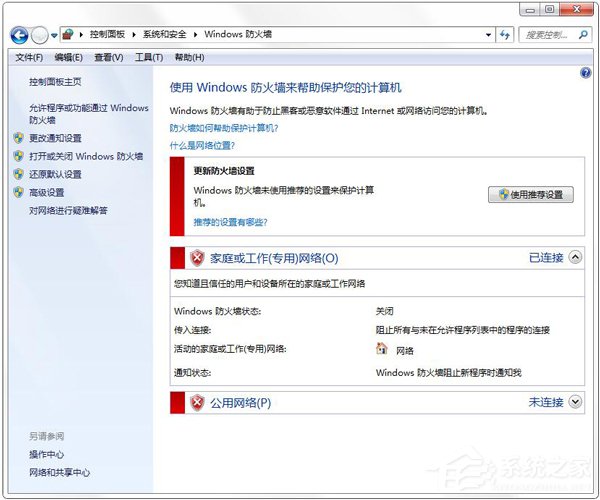Open the 帮助(H) menu
The width and height of the screenshot is (600, 500).
(x=189, y=58)
